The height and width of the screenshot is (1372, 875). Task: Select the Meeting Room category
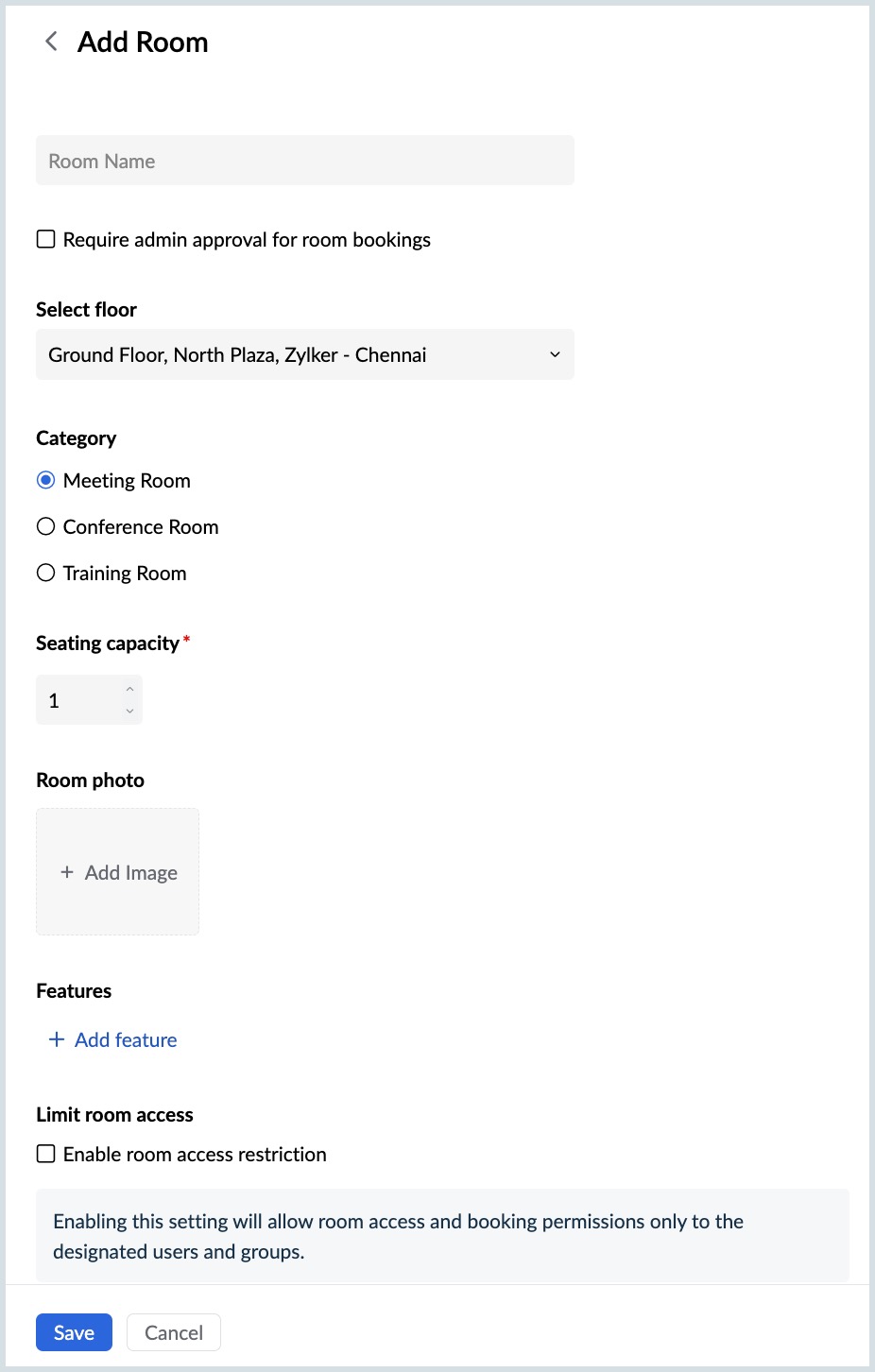46,480
